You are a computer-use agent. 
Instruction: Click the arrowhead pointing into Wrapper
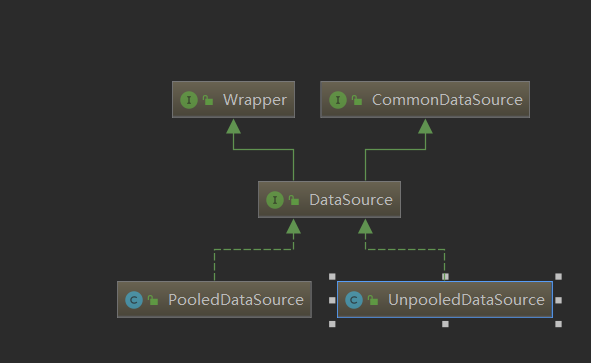pos(234,126)
